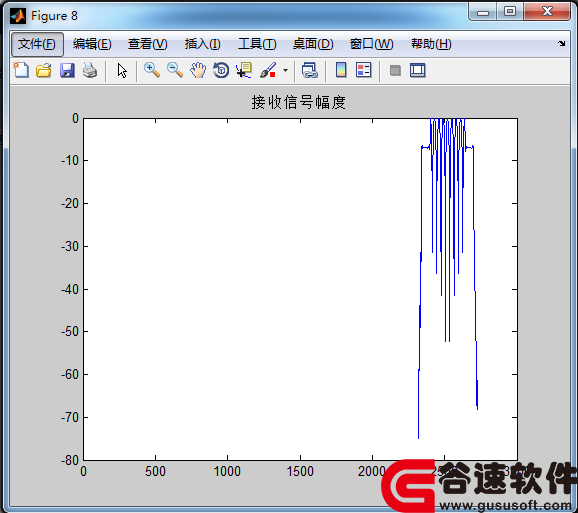Enable the Data Cursor tool
Viewport: 578px width, 513px height.
244,70
